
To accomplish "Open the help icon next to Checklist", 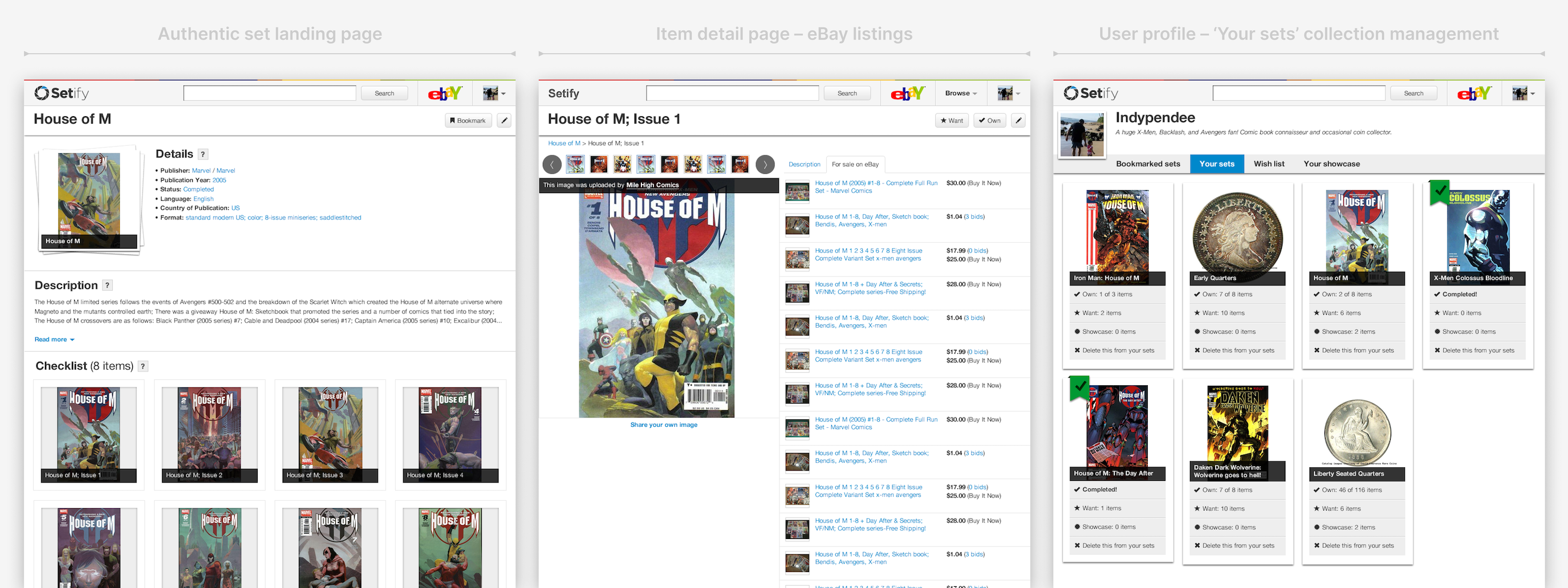I will pyautogui.click(x=143, y=366).
